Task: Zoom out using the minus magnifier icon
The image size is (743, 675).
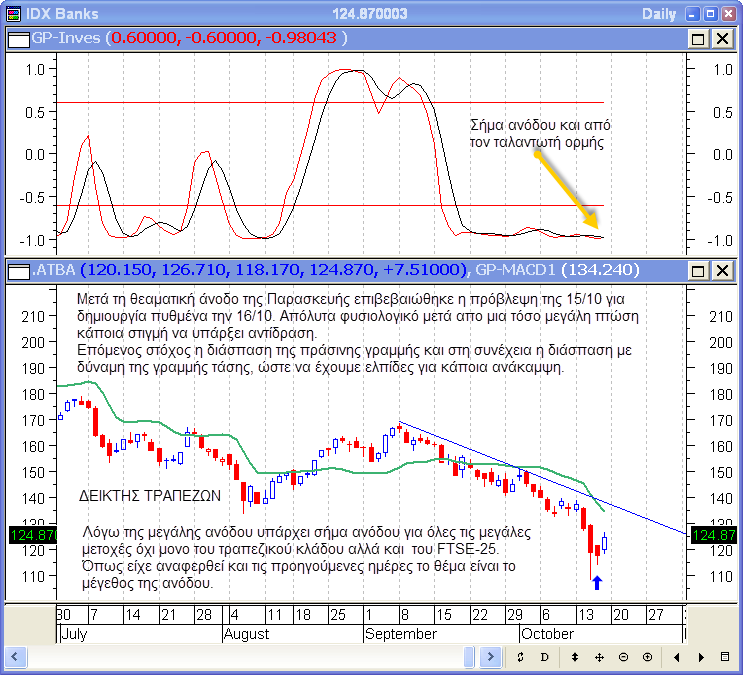Action: tap(623, 657)
